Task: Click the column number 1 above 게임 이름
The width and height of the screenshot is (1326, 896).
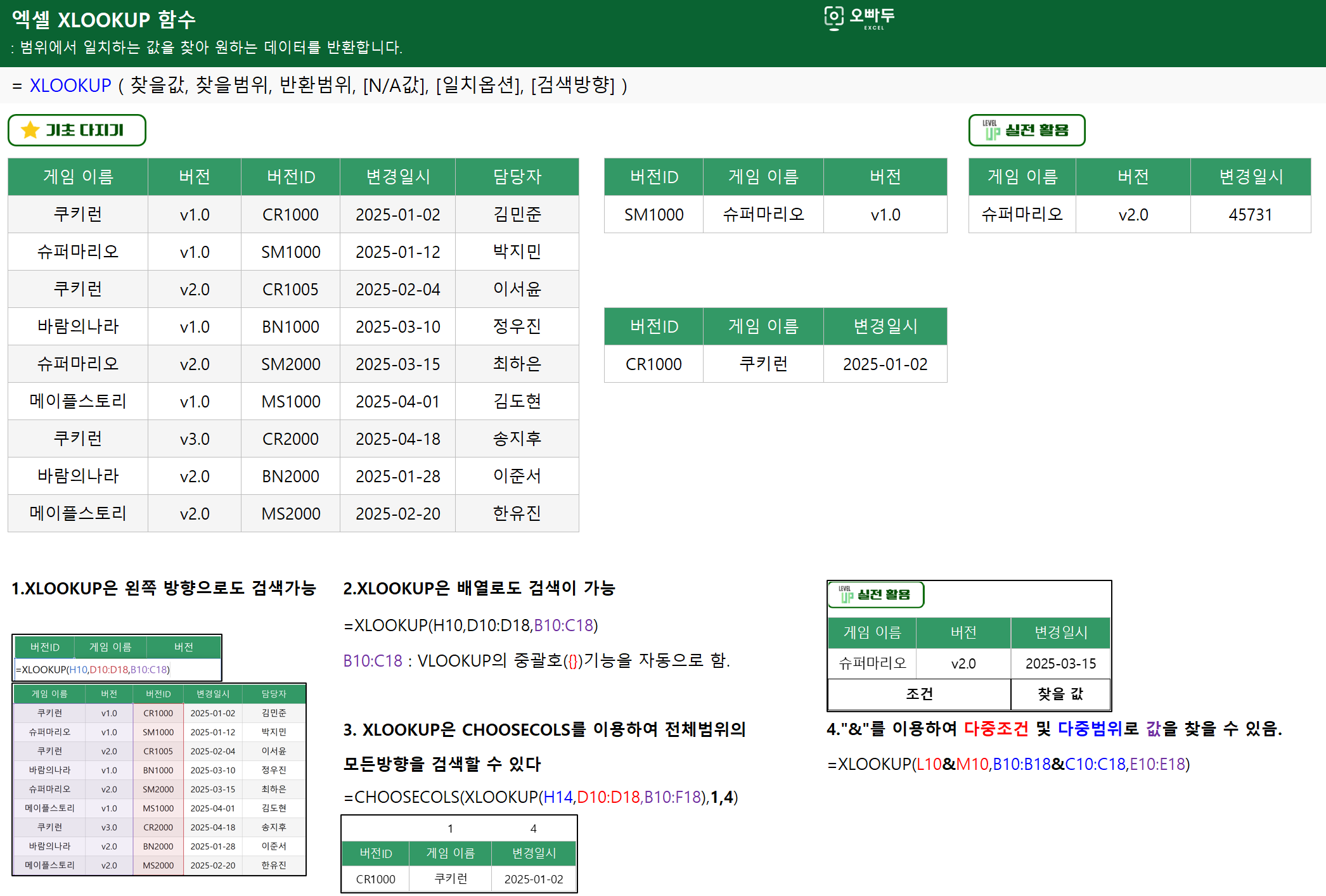Action: [450, 828]
